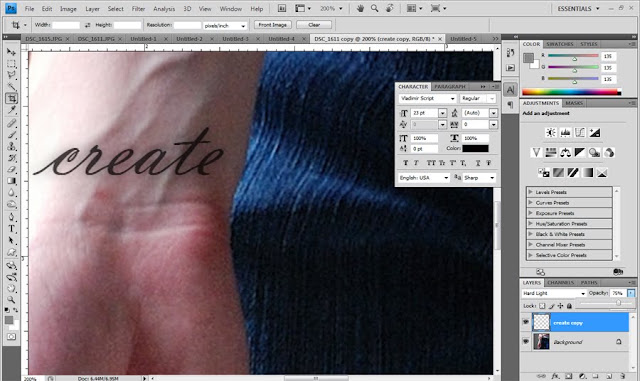This screenshot has width=640, height=381.
Task: Toggle lock image pixels
Action: pyautogui.click(x=551, y=306)
